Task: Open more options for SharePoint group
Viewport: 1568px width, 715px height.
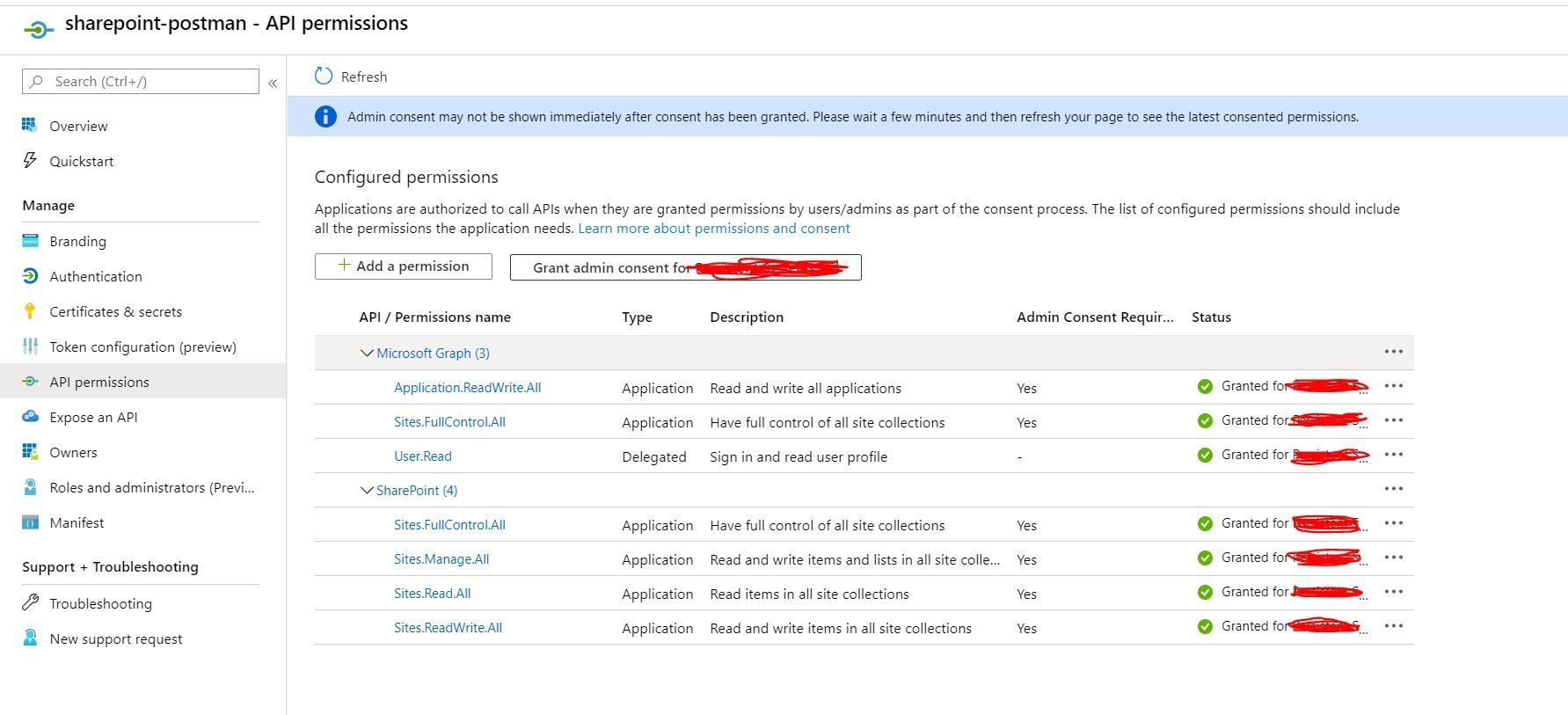Action: tap(1393, 489)
